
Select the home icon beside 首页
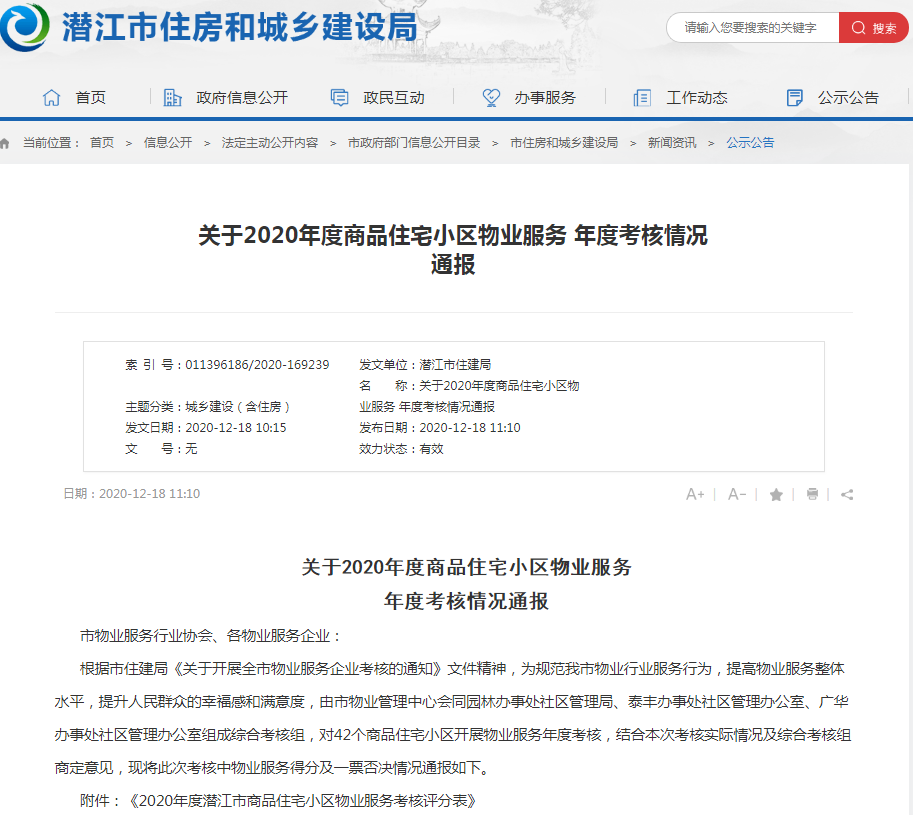(50, 97)
